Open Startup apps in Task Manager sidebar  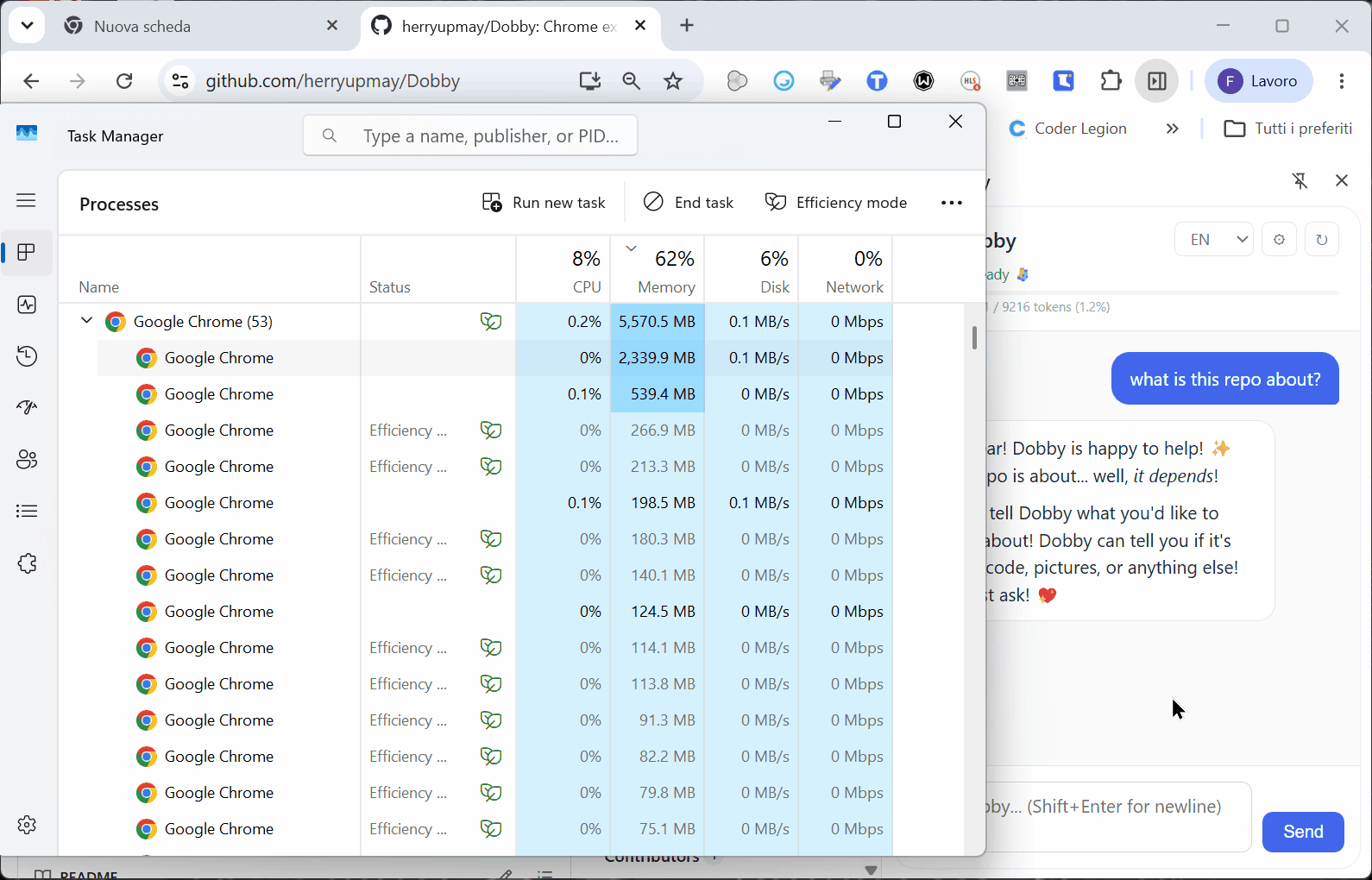[27, 407]
